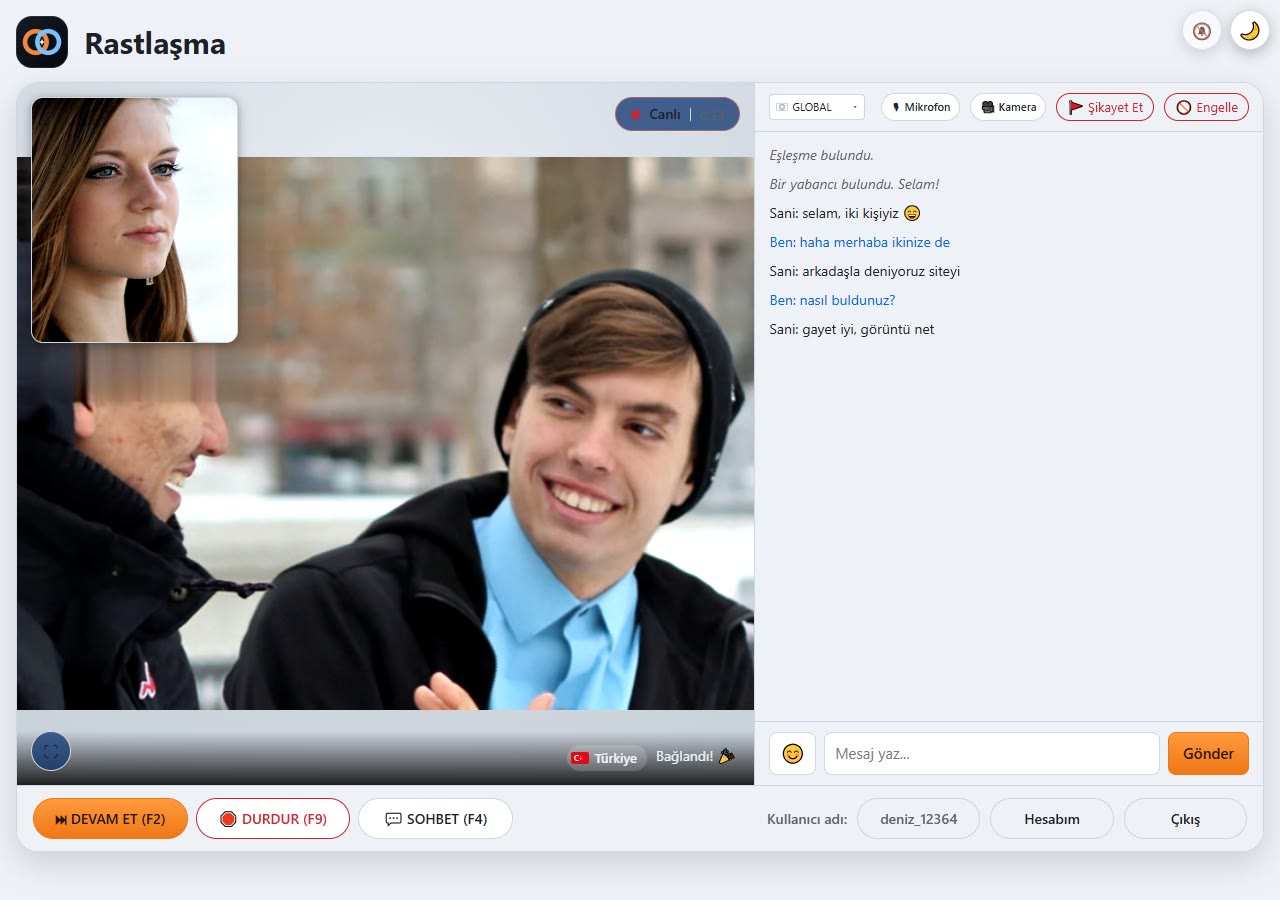The image size is (1280, 900).
Task: Skip to next match with DEVAM ET
Action: click(110, 819)
